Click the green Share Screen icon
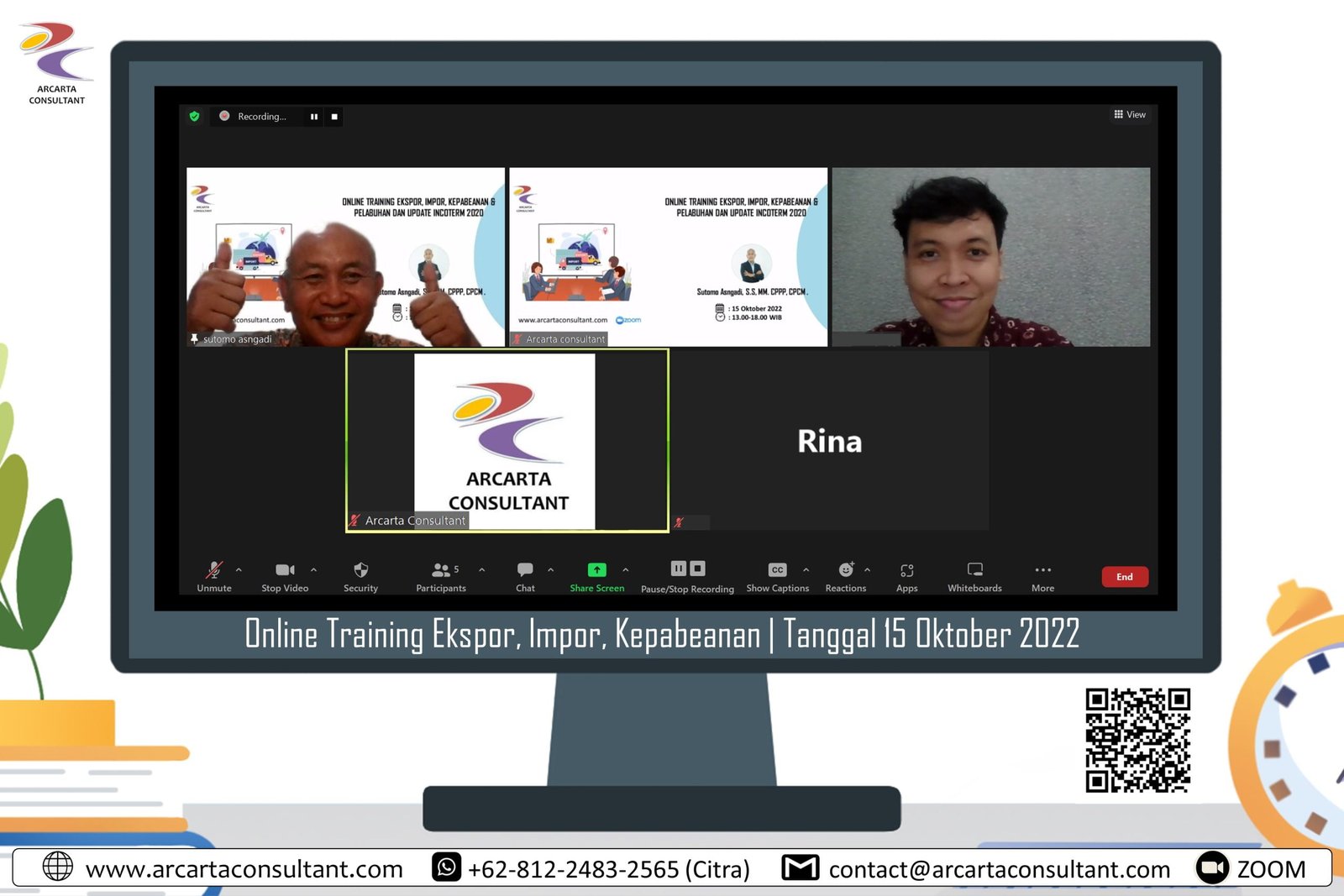Screen dimensions: 1344x896 pos(596,570)
